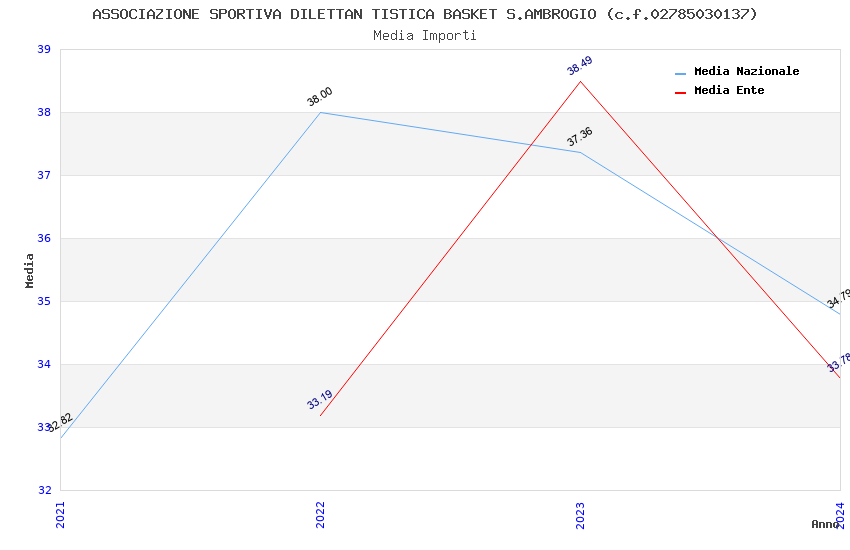Click the 32.82 data point label
This screenshot has width=850, height=550.
pos(60,422)
